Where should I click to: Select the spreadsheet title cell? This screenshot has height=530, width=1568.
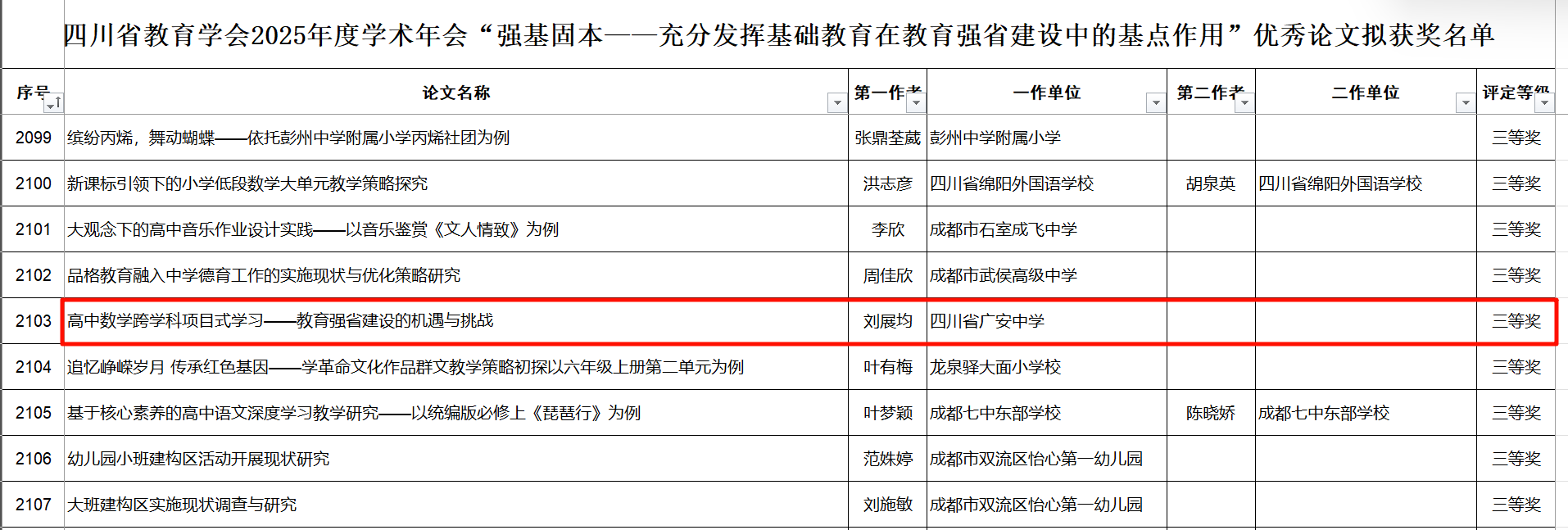pos(778,35)
